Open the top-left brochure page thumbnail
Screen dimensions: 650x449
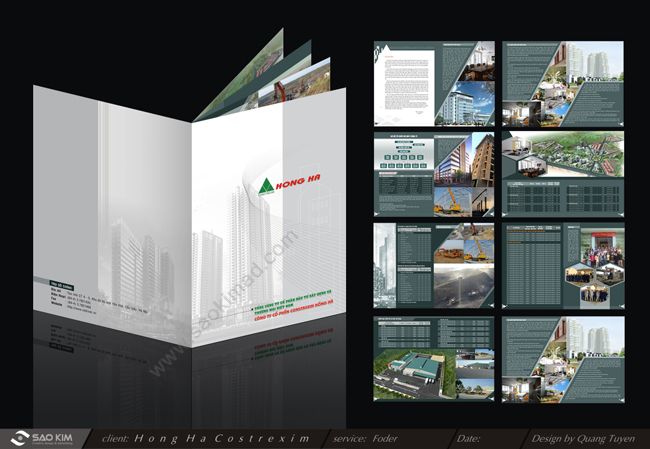(434, 83)
